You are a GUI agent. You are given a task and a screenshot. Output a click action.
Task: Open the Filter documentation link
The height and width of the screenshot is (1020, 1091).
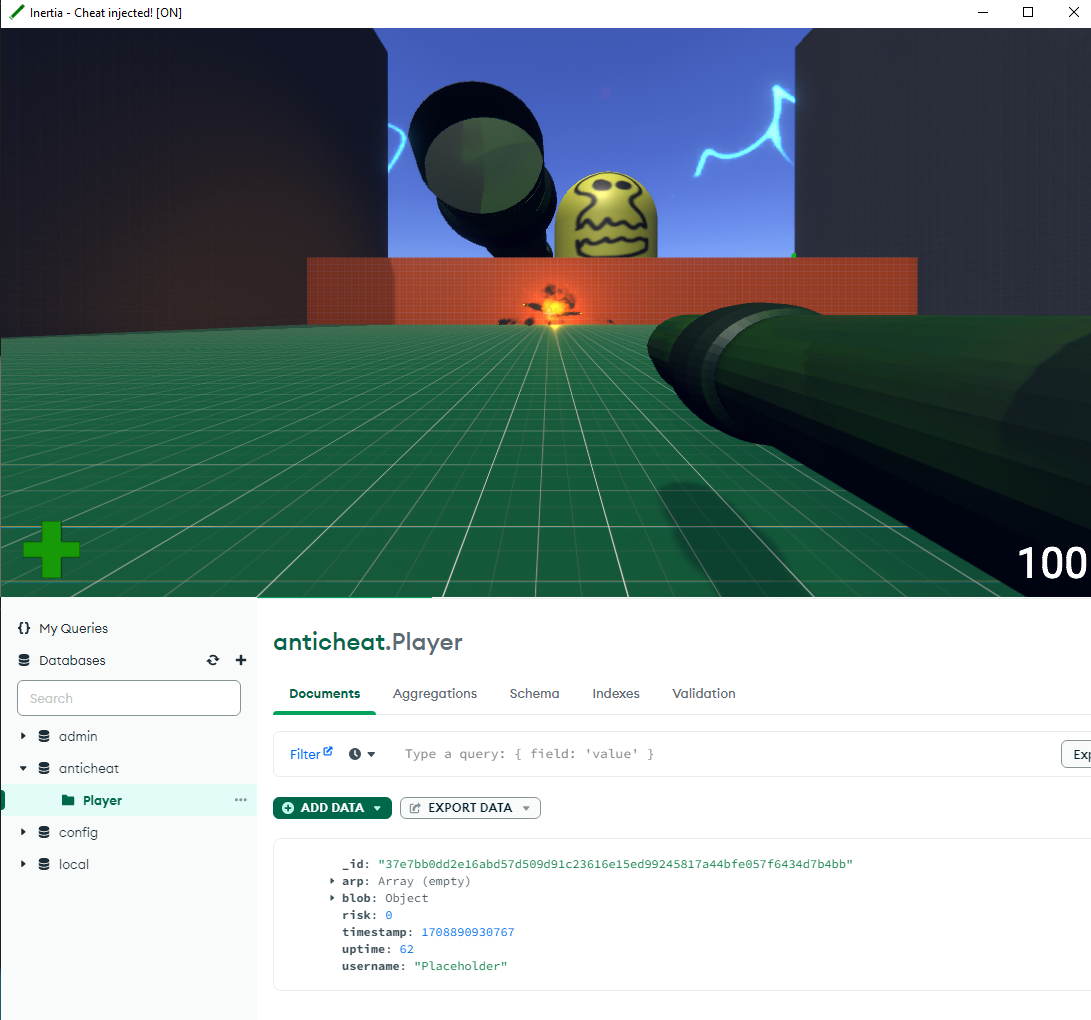(310, 754)
